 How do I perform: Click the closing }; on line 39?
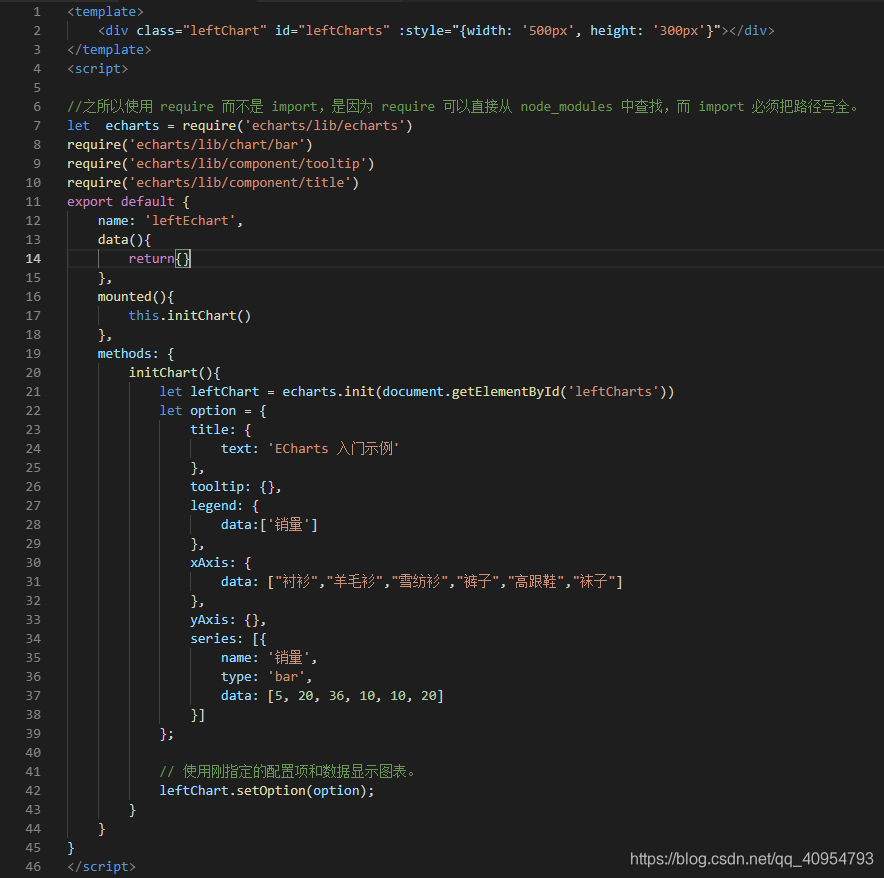tap(167, 734)
